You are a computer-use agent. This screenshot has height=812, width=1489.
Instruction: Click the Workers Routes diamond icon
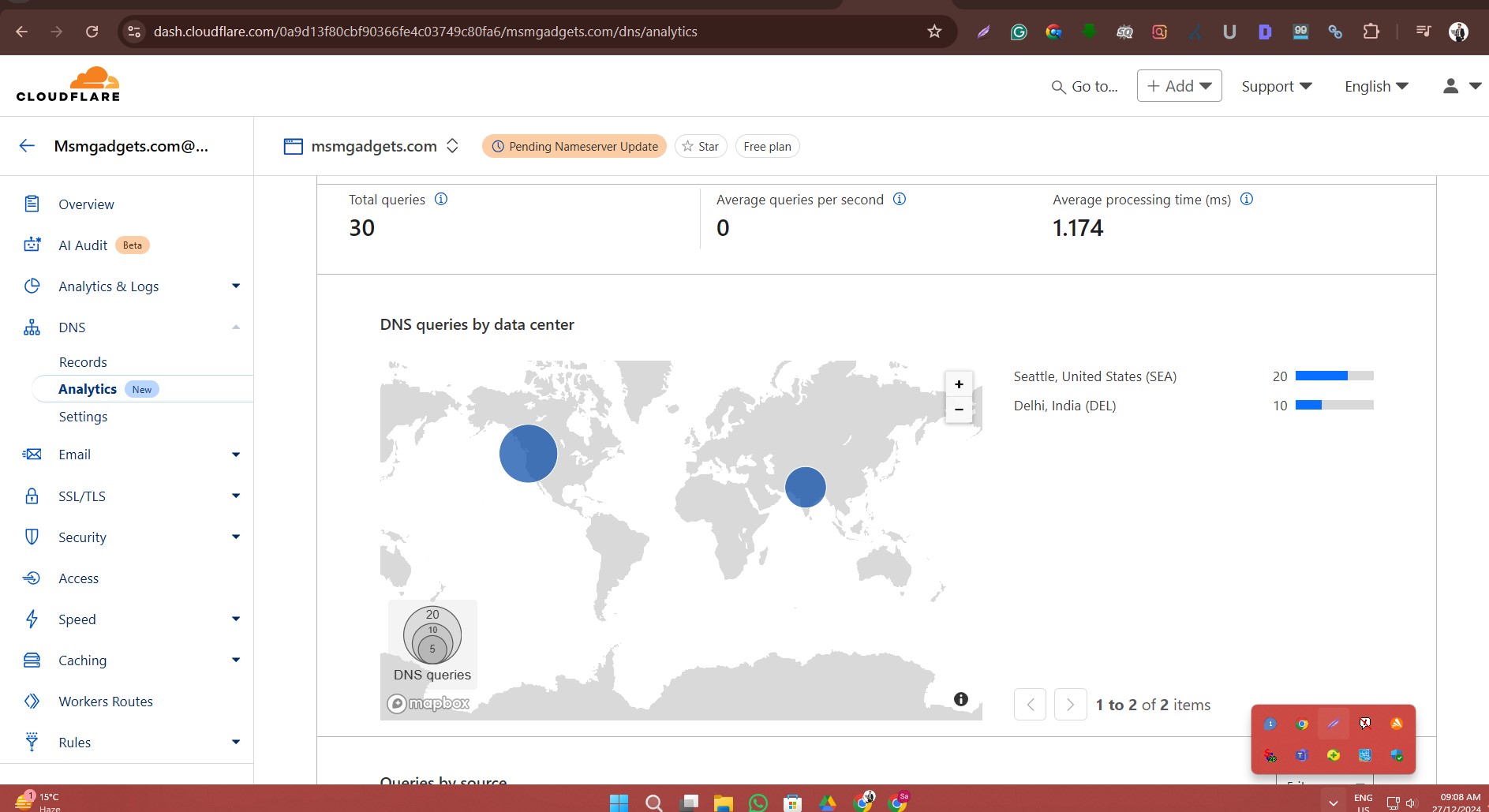pyautogui.click(x=32, y=701)
